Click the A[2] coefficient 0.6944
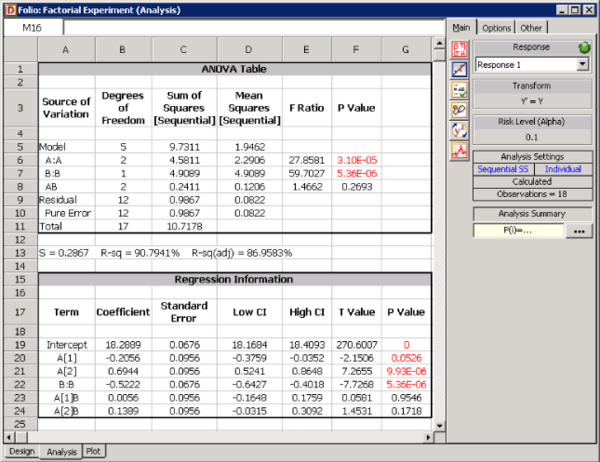 click(123, 371)
